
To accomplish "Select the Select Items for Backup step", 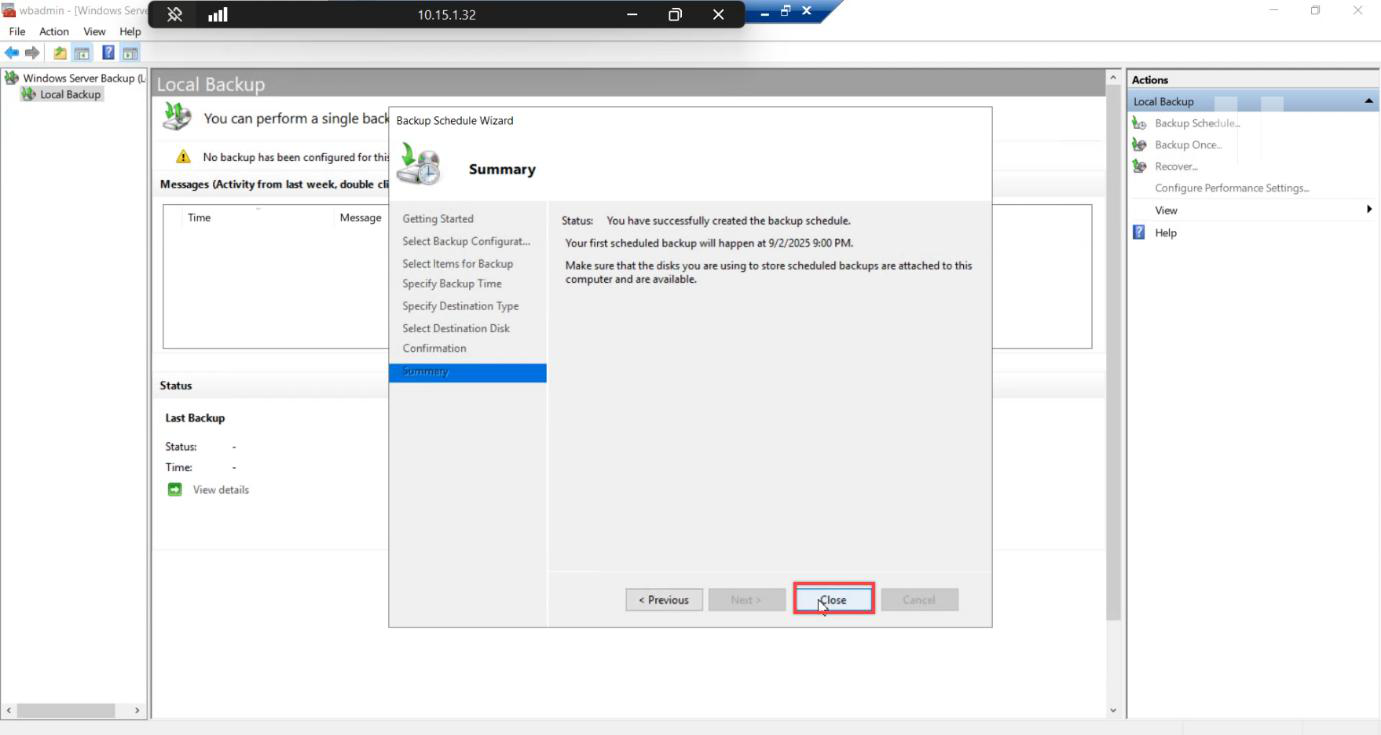I will [x=457, y=264].
